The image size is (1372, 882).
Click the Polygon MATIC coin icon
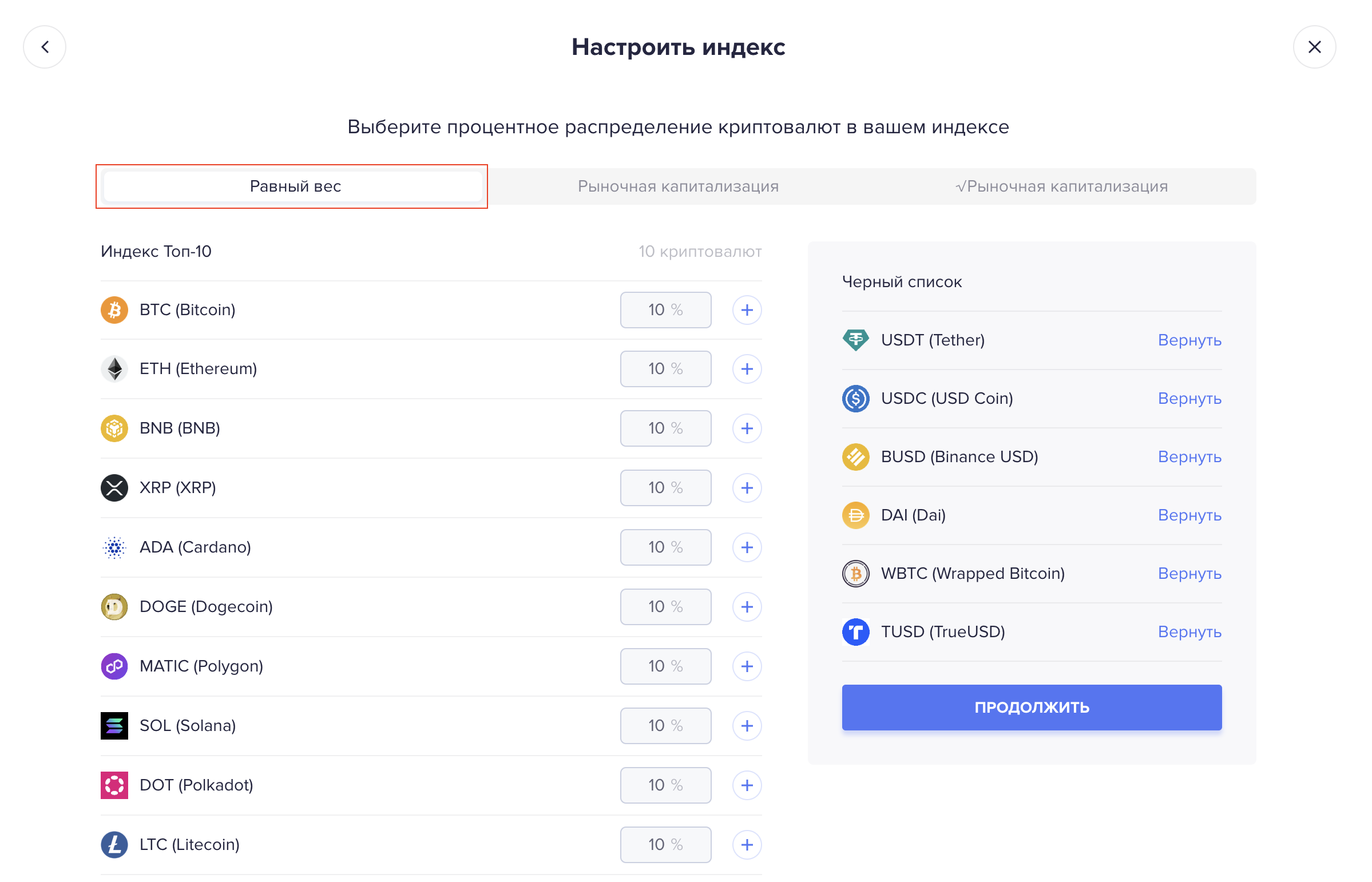(x=114, y=667)
